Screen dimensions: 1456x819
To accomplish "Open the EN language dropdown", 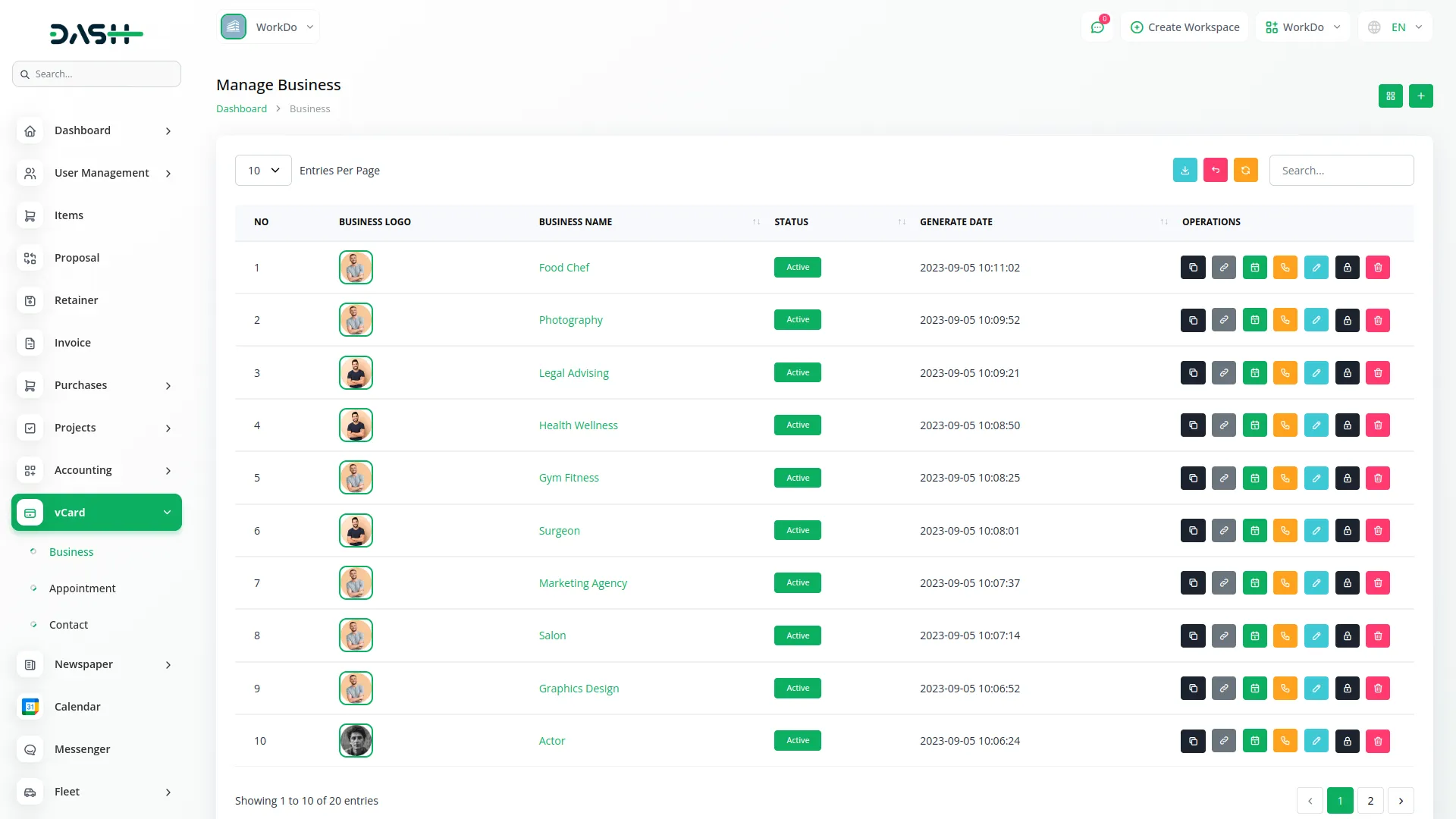I will [x=1396, y=27].
